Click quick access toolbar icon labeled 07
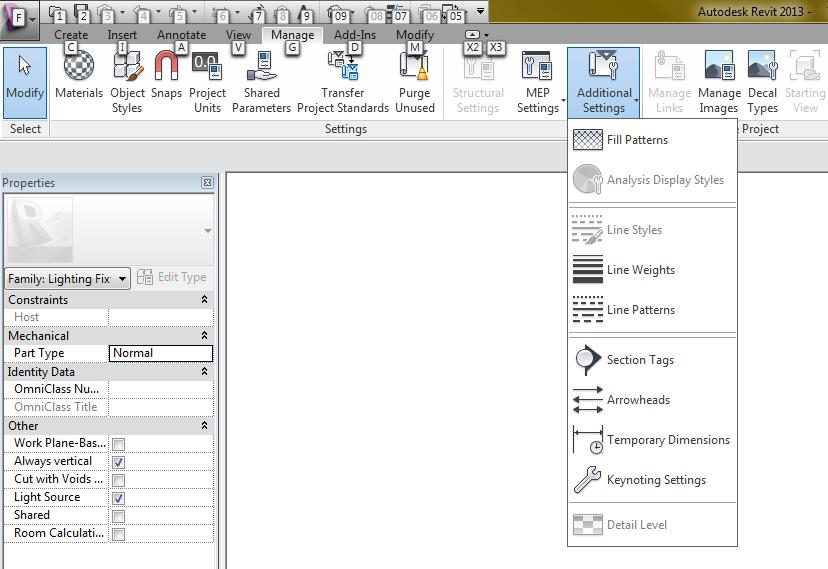Image resolution: width=828 pixels, height=569 pixels. 396,13
